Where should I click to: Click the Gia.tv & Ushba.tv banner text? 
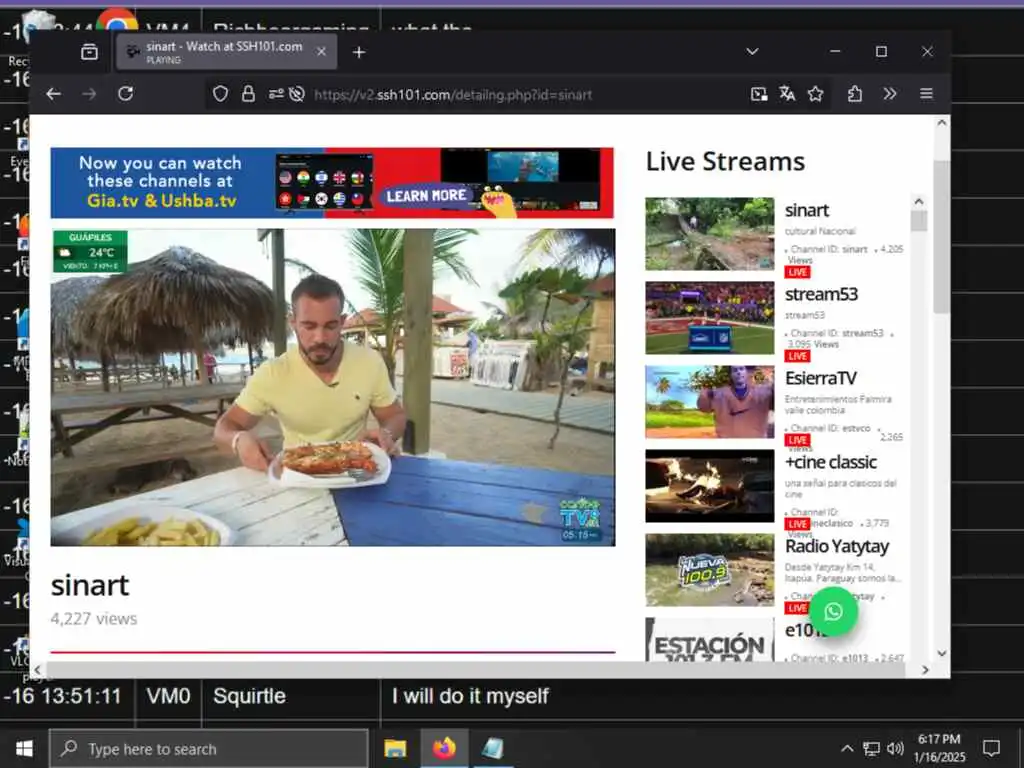coord(161,200)
